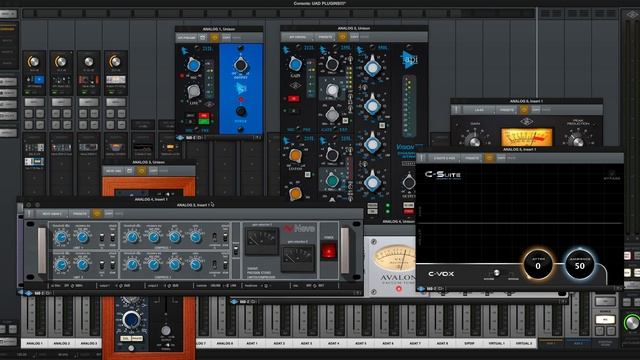Click Copy button in C-Suite plugin header
Screen dimensions: 640x360
500,158
